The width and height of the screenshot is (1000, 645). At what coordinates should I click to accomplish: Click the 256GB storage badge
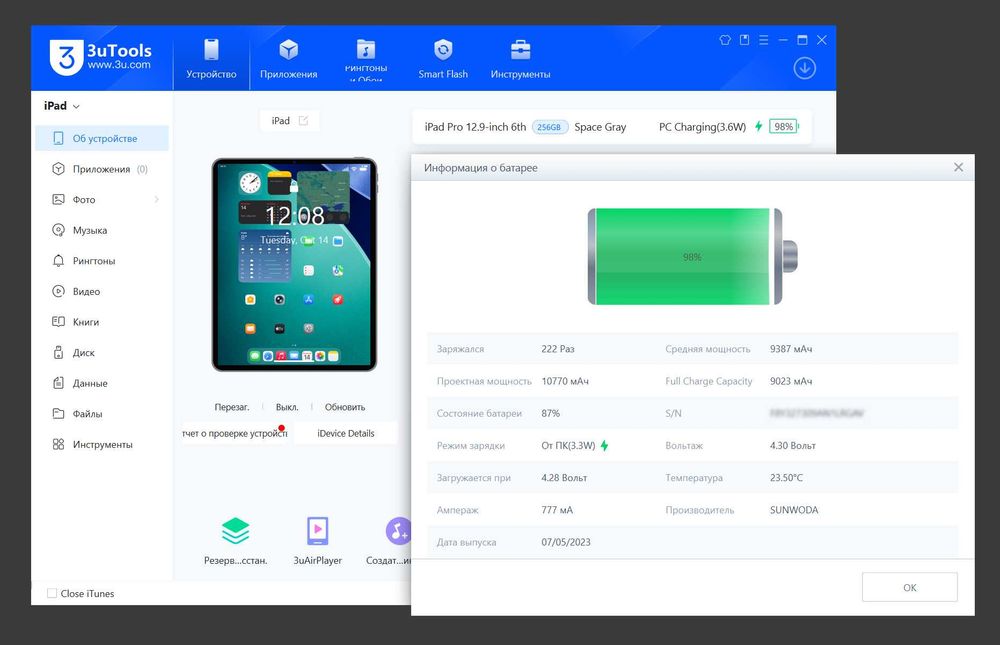[549, 127]
